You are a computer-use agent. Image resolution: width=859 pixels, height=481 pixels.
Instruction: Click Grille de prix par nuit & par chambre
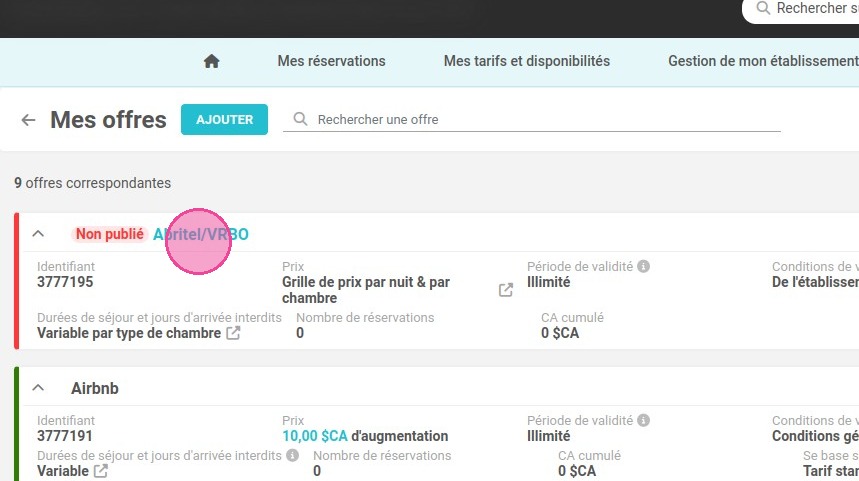pos(366,290)
